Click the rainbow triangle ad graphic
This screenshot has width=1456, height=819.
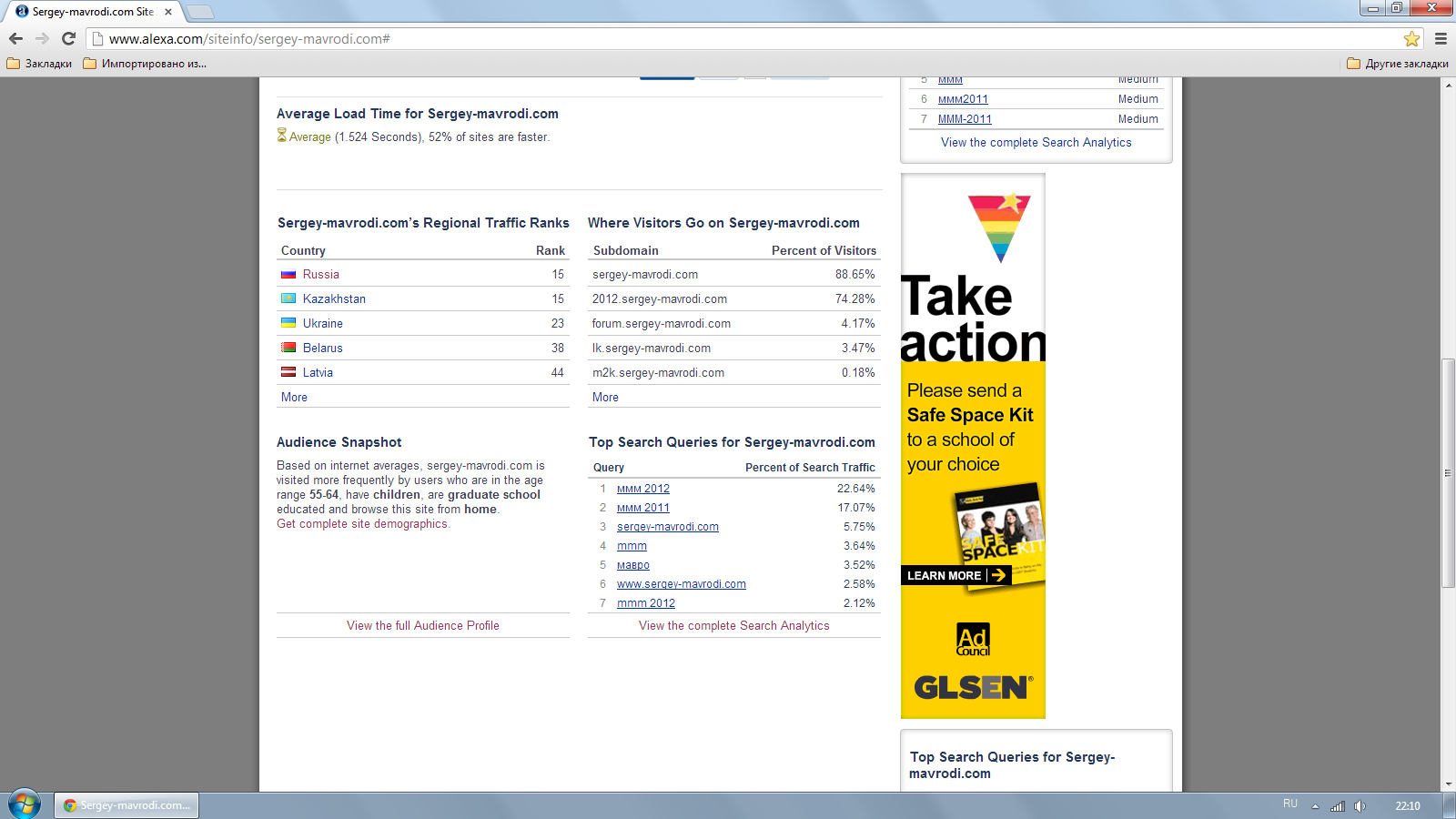[x=999, y=227]
